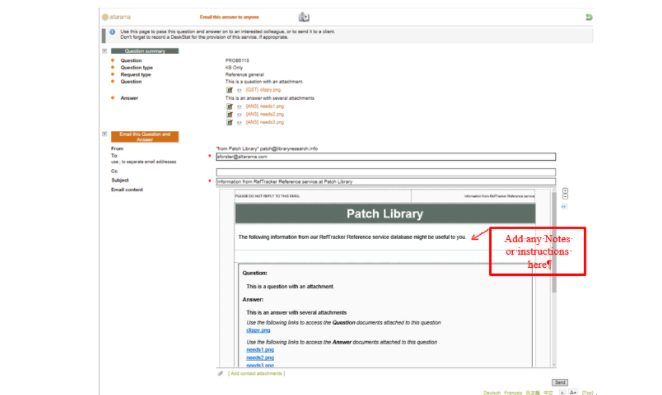Click scrollbar down arrow in email editor

(x=554, y=365)
